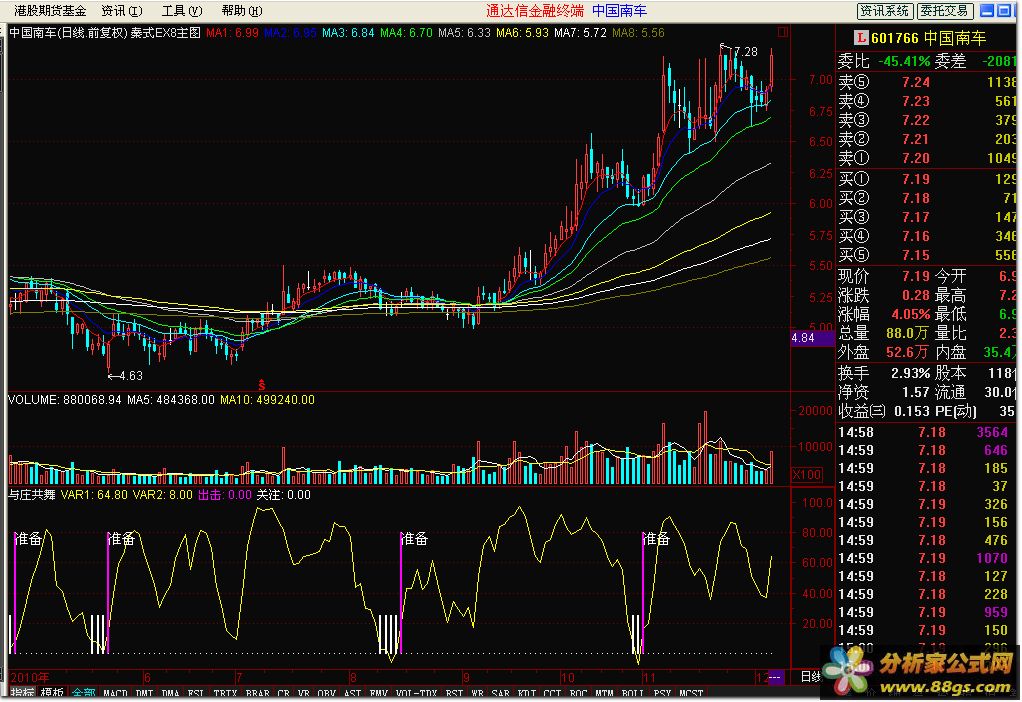This screenshot has width=1022, height=702.
Task: Click the 秦式EX8主图 chart title label
Action: (x=166, y=33)
